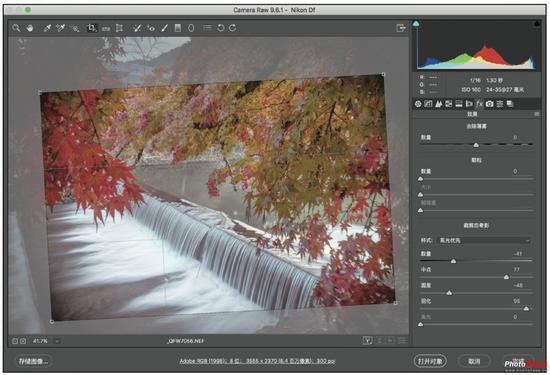Rotate image 90 degrees clockwise
This screenshot has height=375, width=550.
click(233, 28)
